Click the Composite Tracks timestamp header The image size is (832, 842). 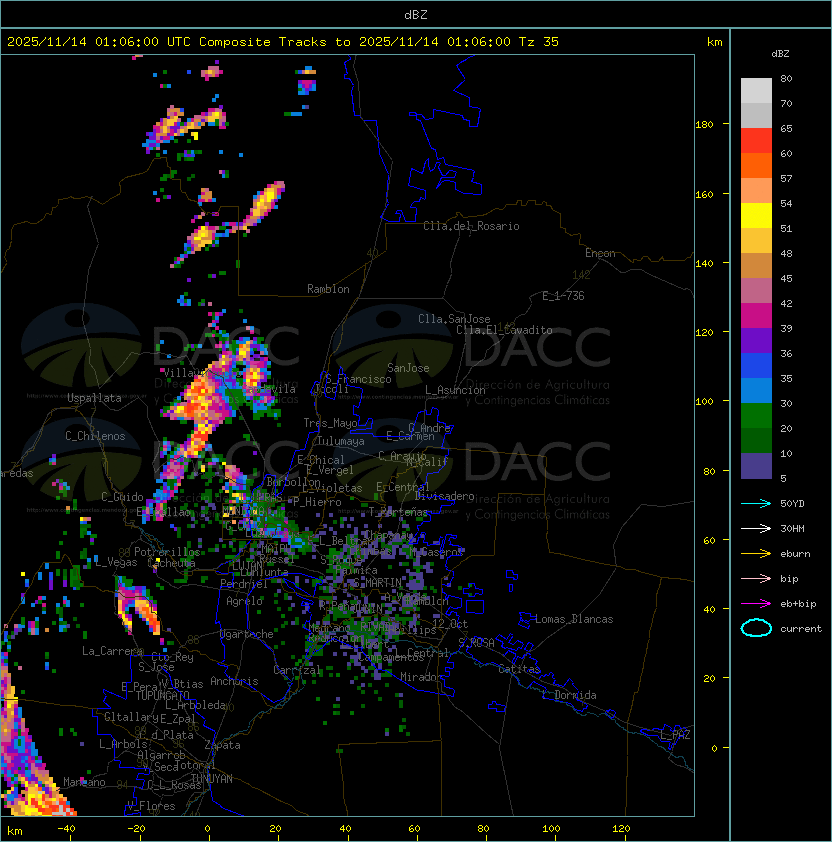(283, 42)
